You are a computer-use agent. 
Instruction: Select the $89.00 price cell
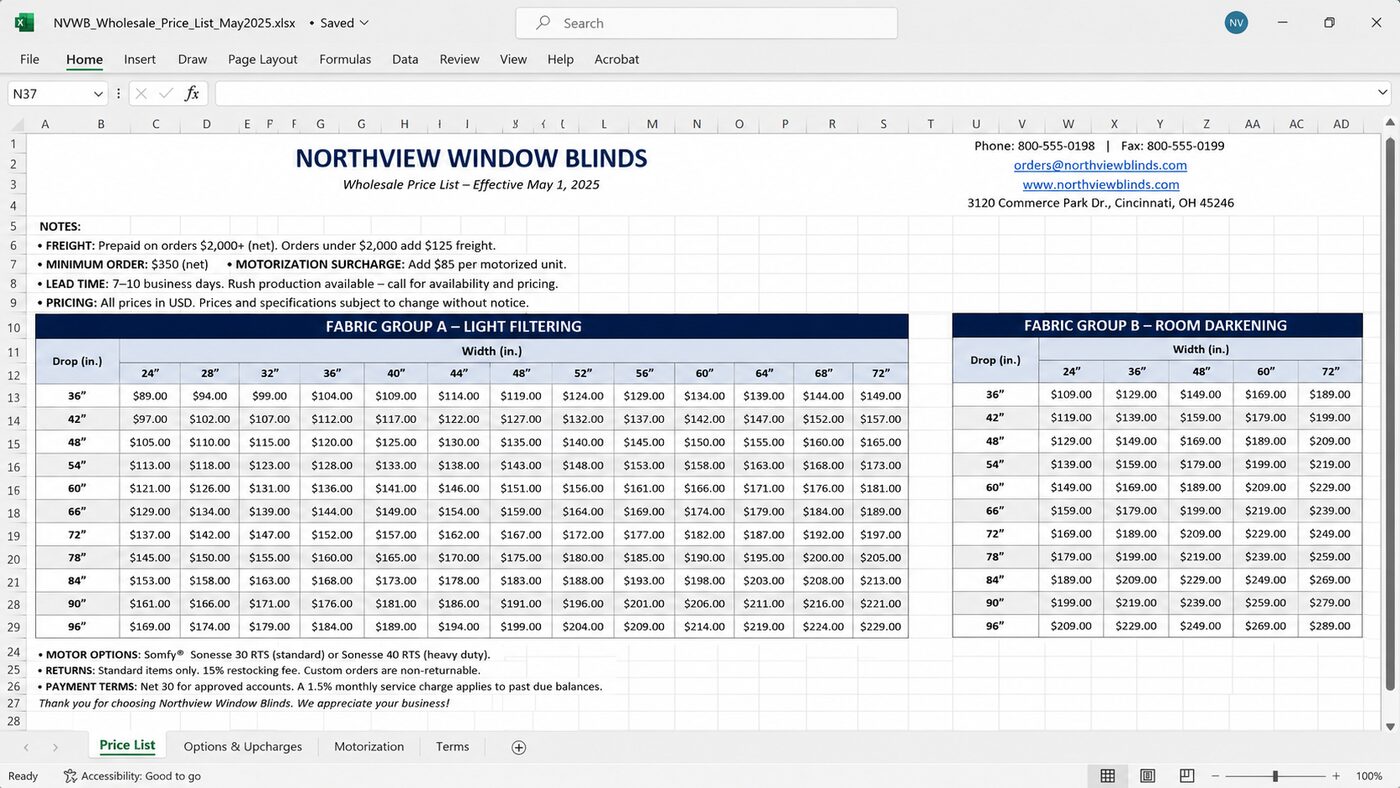[150, 396]
